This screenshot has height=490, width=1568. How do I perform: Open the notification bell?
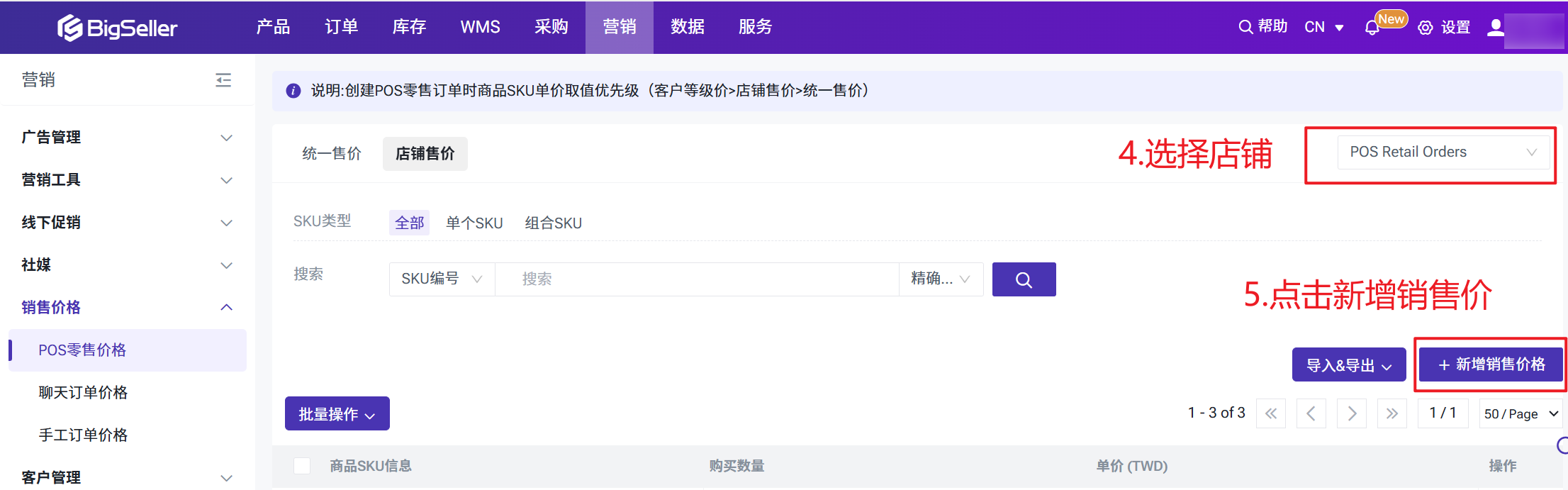pyautogui.click(x=1372, y=28)
